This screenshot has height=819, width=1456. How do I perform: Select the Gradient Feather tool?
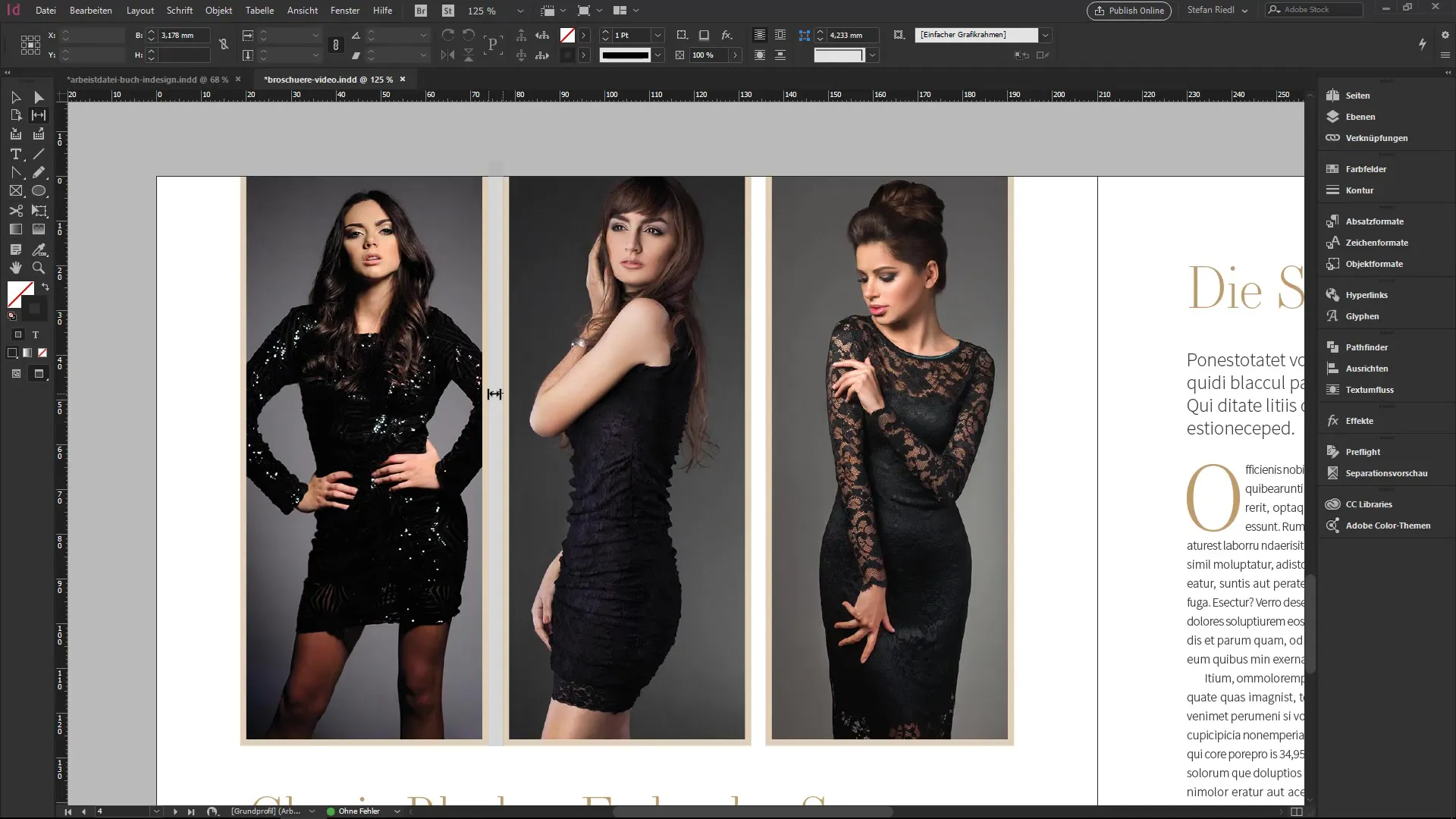pos(39,229)
